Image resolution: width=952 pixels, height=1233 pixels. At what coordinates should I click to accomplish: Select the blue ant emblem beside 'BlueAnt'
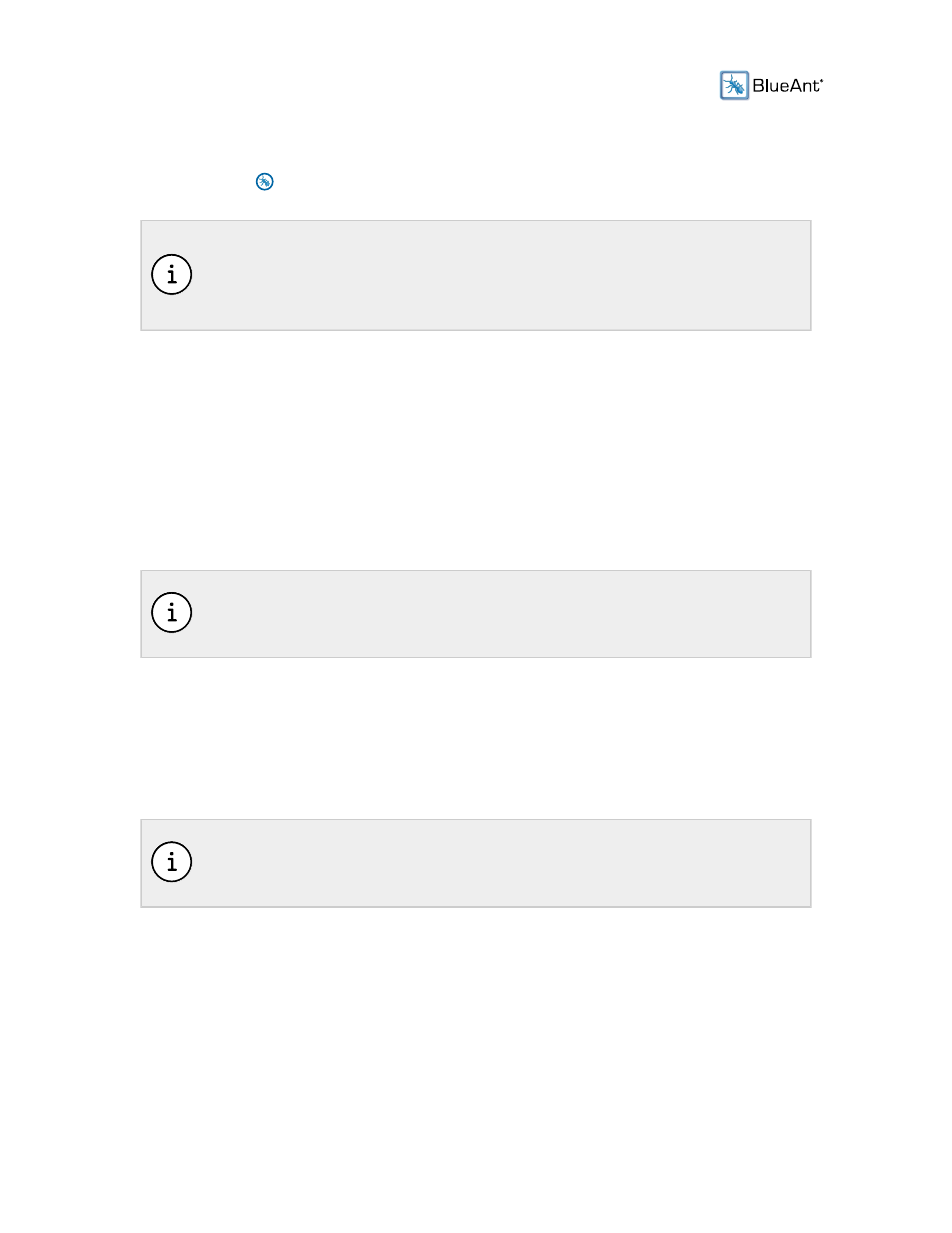(x=734, y=86)
